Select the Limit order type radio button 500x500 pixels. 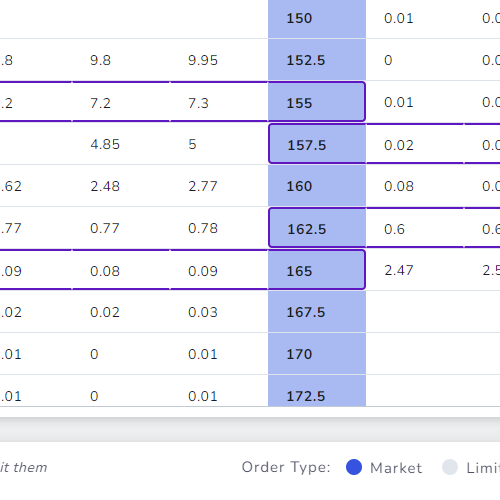pyautogui.click(x=450, y=467)
